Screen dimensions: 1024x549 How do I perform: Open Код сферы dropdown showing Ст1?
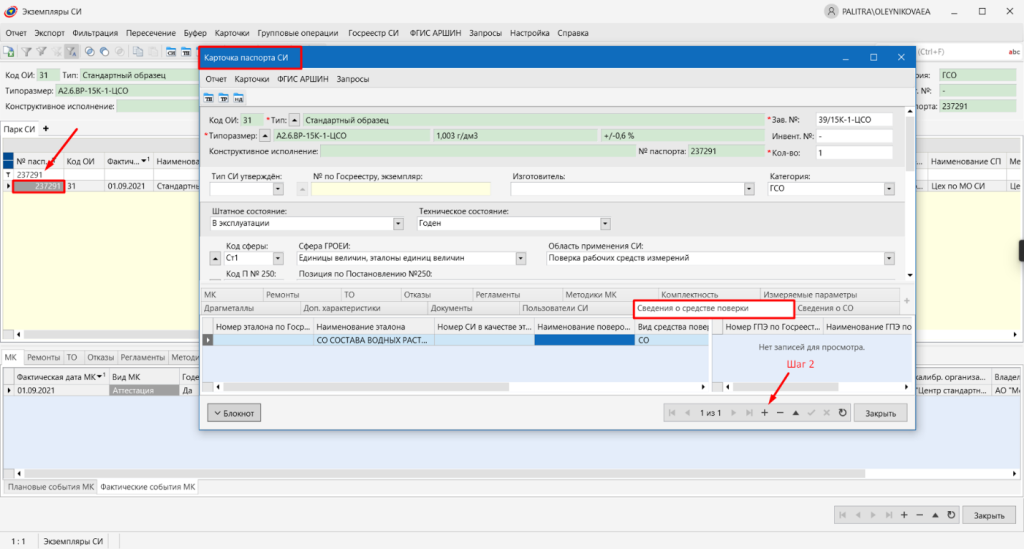tap(278, 259)
